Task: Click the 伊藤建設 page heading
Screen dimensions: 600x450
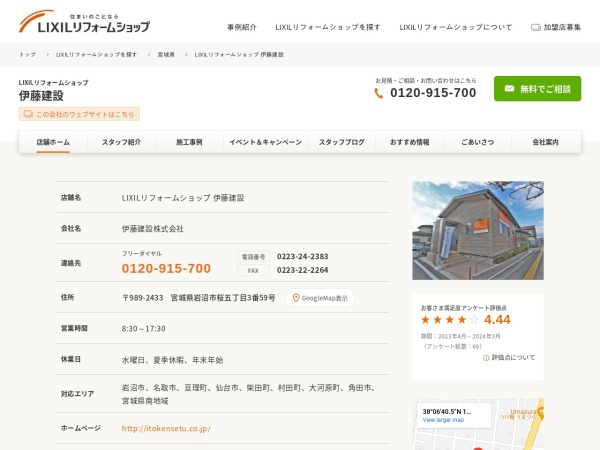Action: (x=41, y=96)
